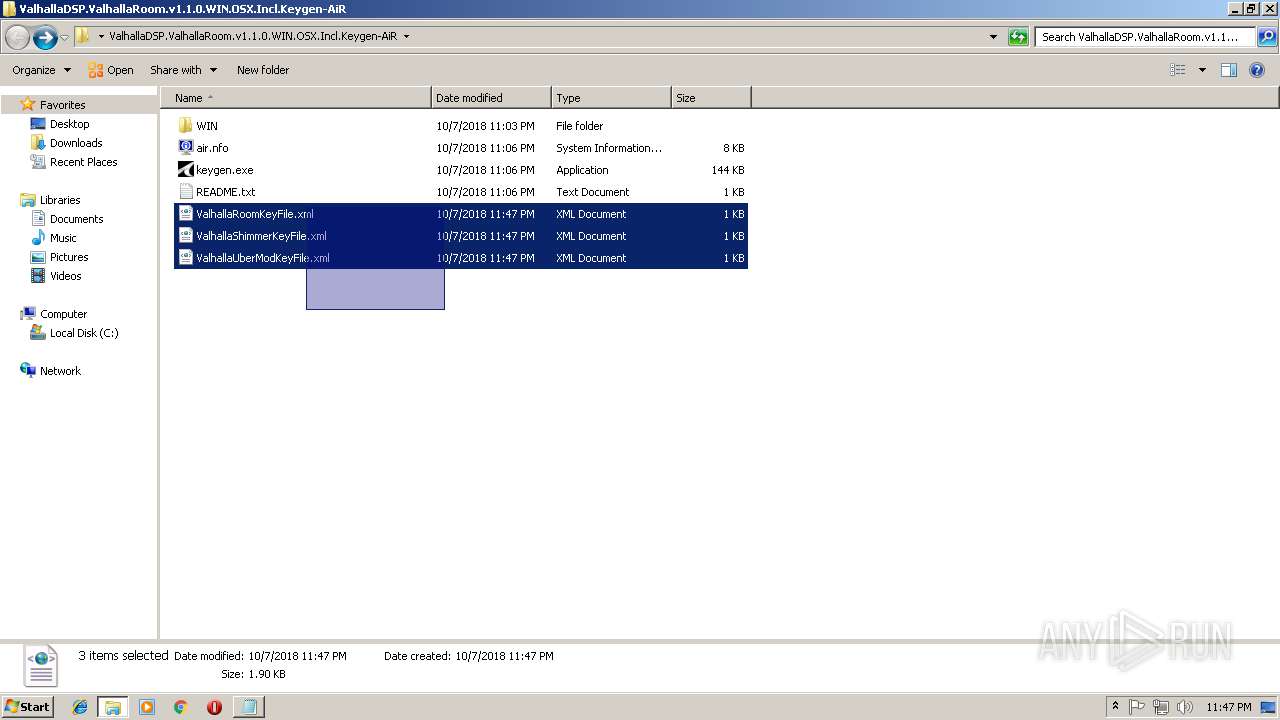Open the Videos library
Viewport: 1280px width, 720px height.
tap(66, 276)
